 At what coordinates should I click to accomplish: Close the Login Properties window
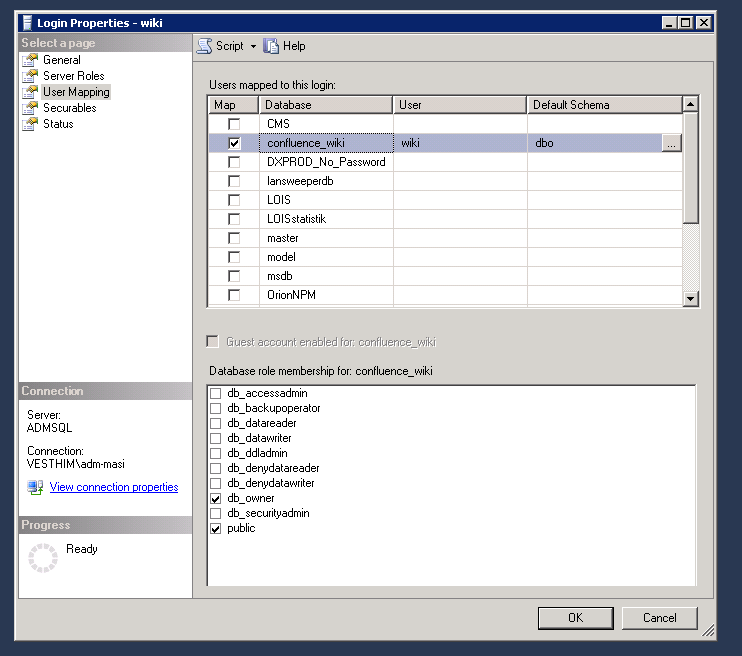click(x=704, y=23)
